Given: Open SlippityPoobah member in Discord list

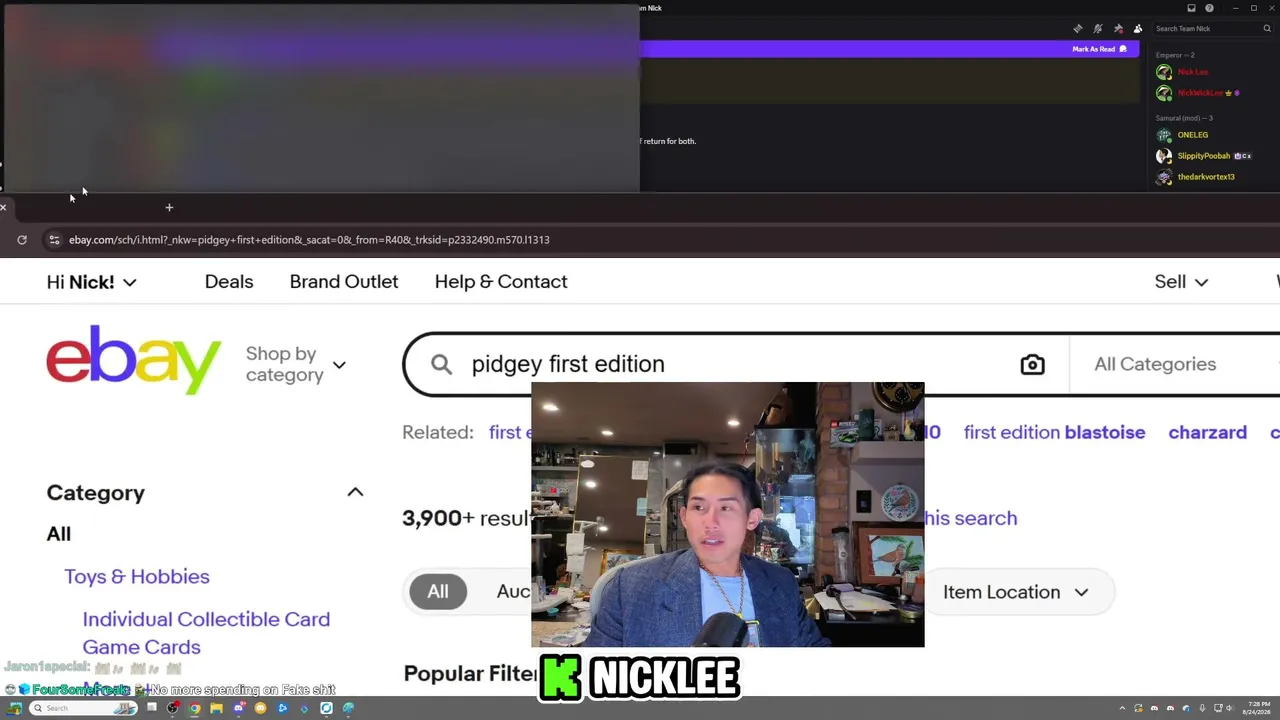Looking at the screenshot, I should 1204,156.
